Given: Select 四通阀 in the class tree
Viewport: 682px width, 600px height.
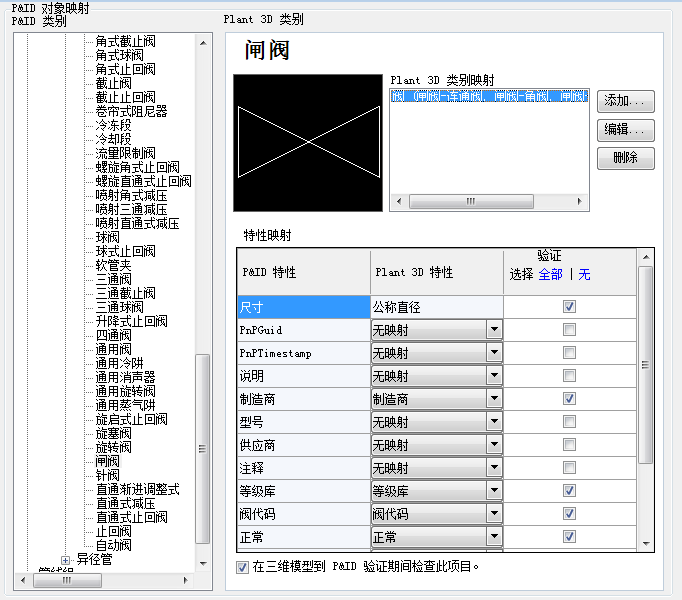Looking at the screenshot, I should pos(113,335).
